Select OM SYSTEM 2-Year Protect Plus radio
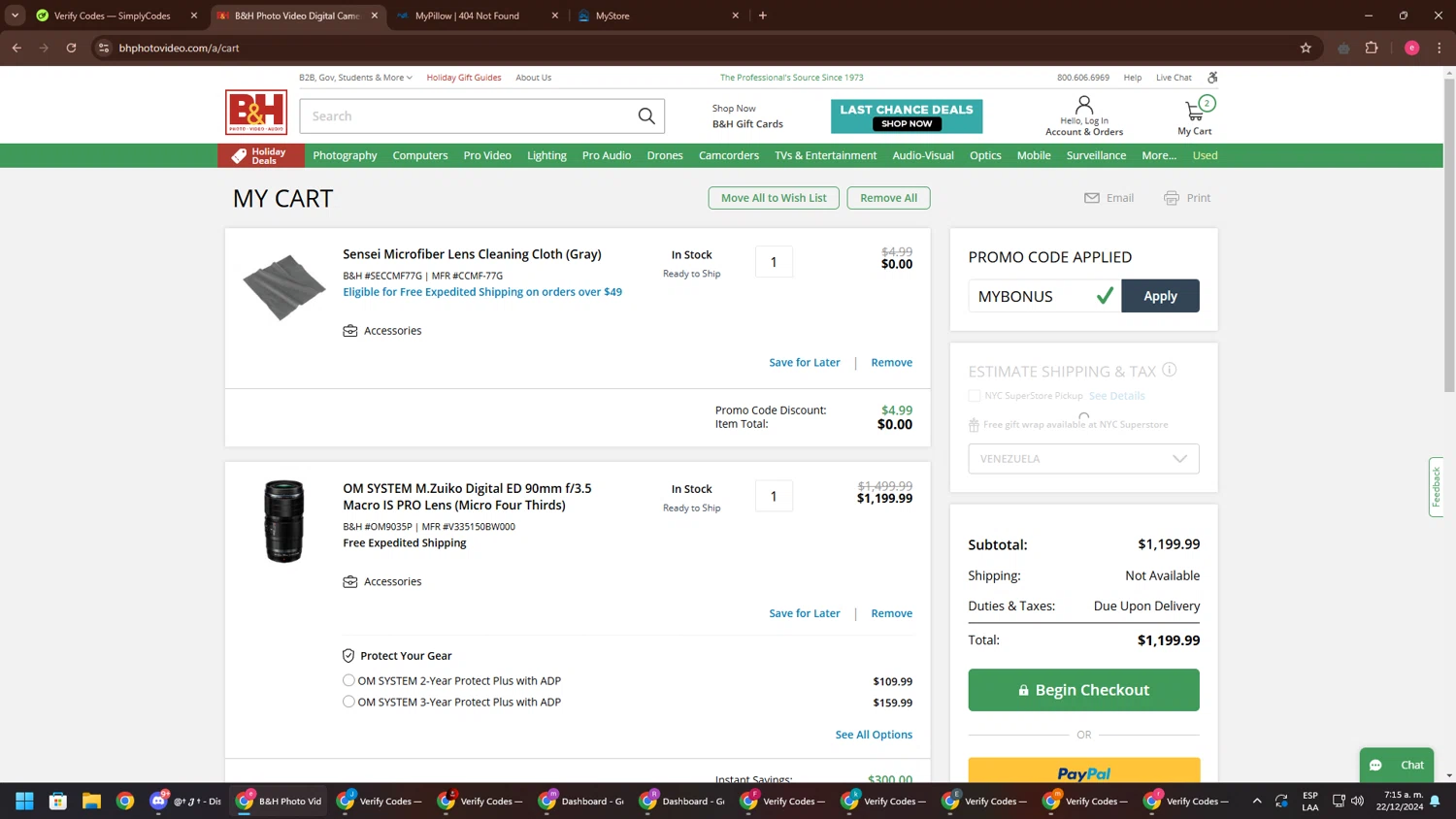Image resolution: width=1456 pixels, height=819 pixels. coord(348,680)
